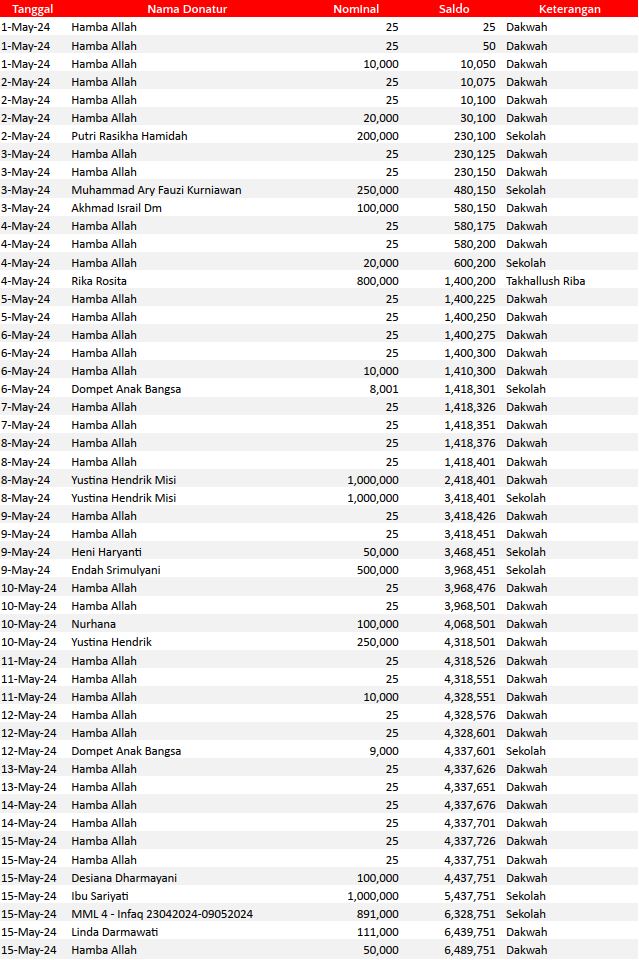
Task: Click the Tanggal column header
Action: click(32, 9)
